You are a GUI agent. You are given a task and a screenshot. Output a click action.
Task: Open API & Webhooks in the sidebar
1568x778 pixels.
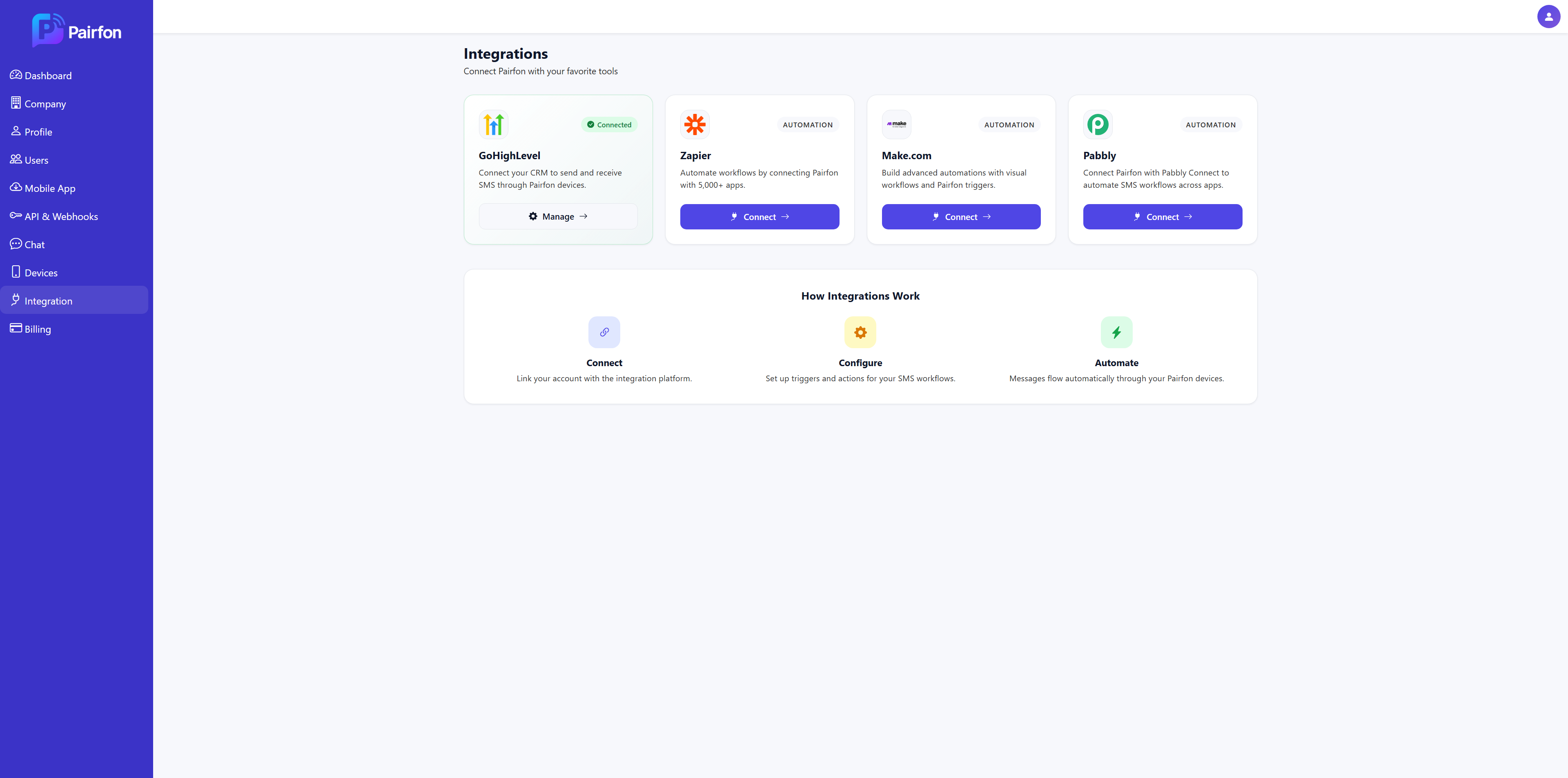tap(61, 217)
